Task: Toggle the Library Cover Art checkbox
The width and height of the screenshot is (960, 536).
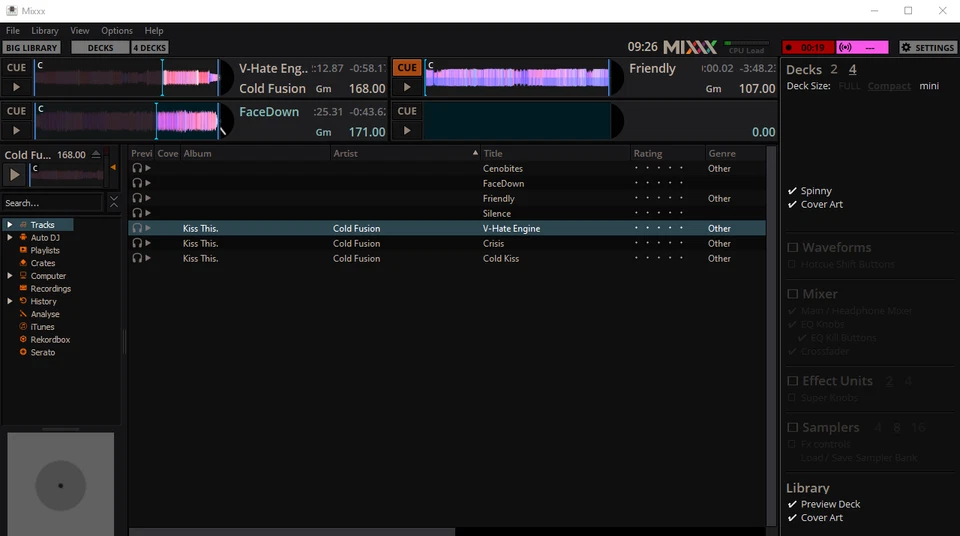Action: 792,518
